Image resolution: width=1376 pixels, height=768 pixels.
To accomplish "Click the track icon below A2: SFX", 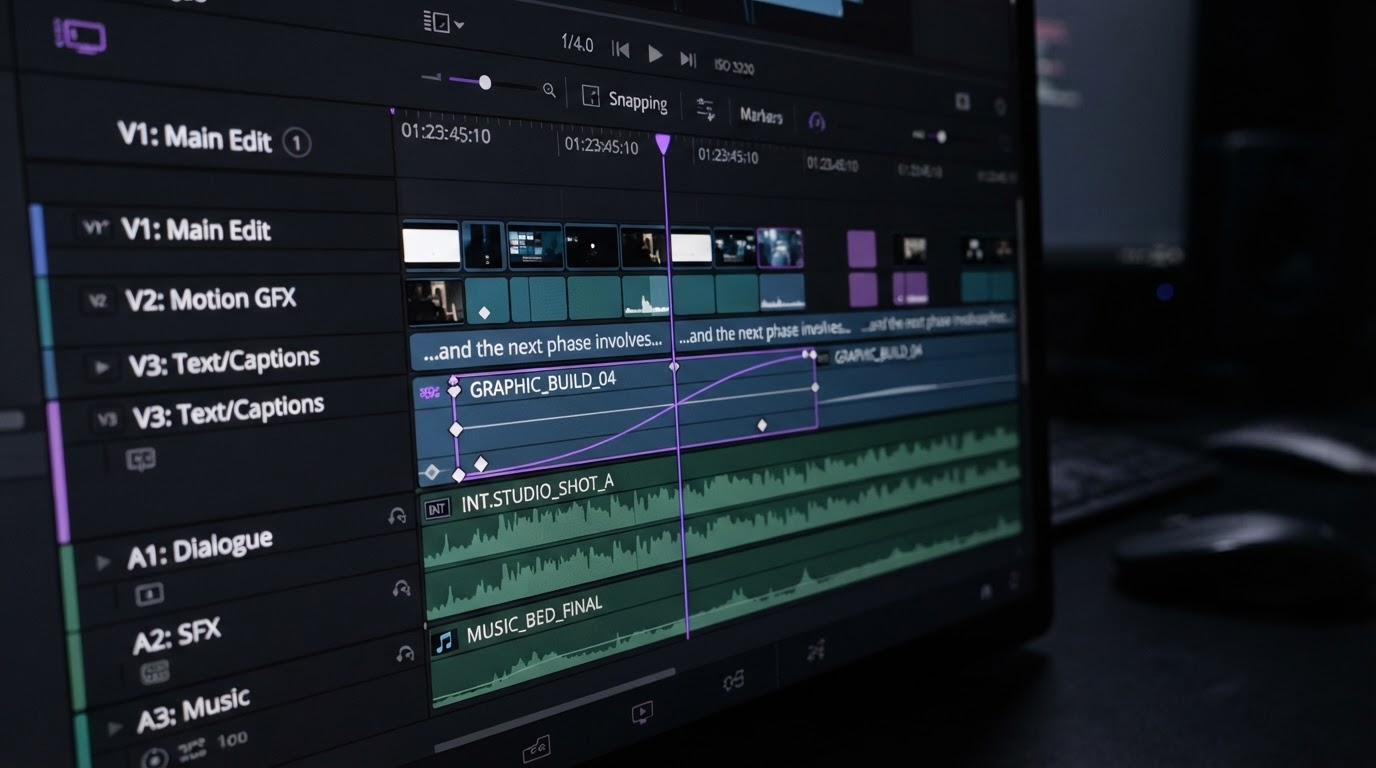I will [154, 671].
